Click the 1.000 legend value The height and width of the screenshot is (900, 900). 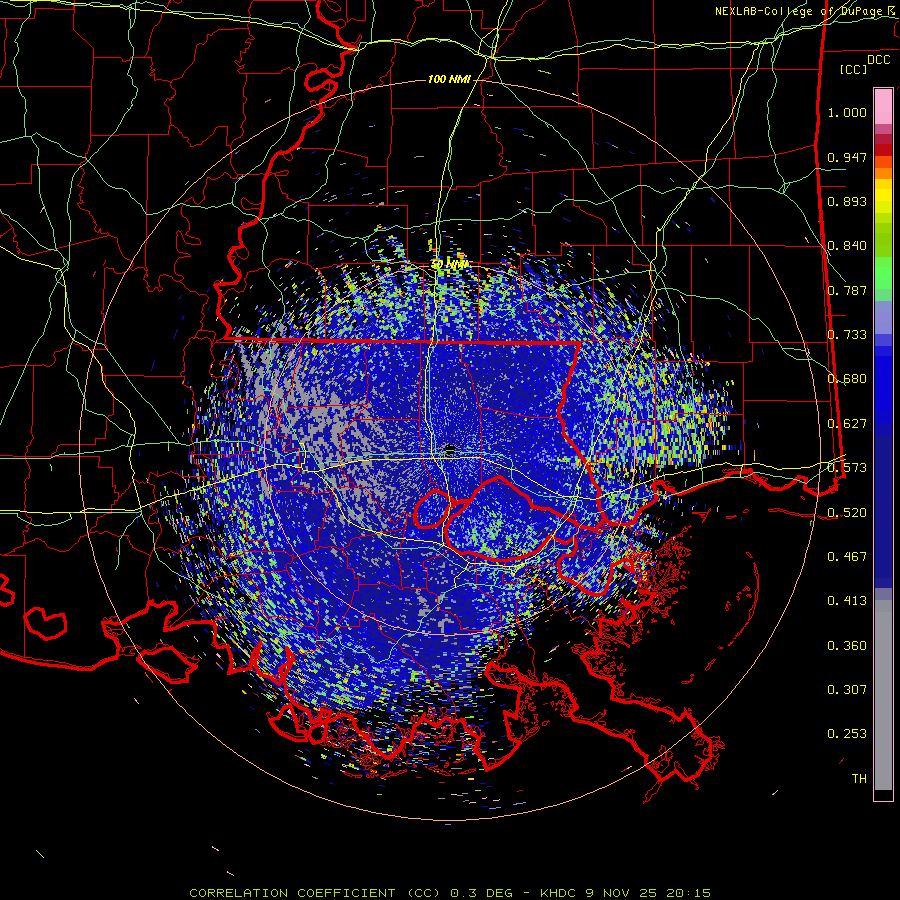click(847, 112)
